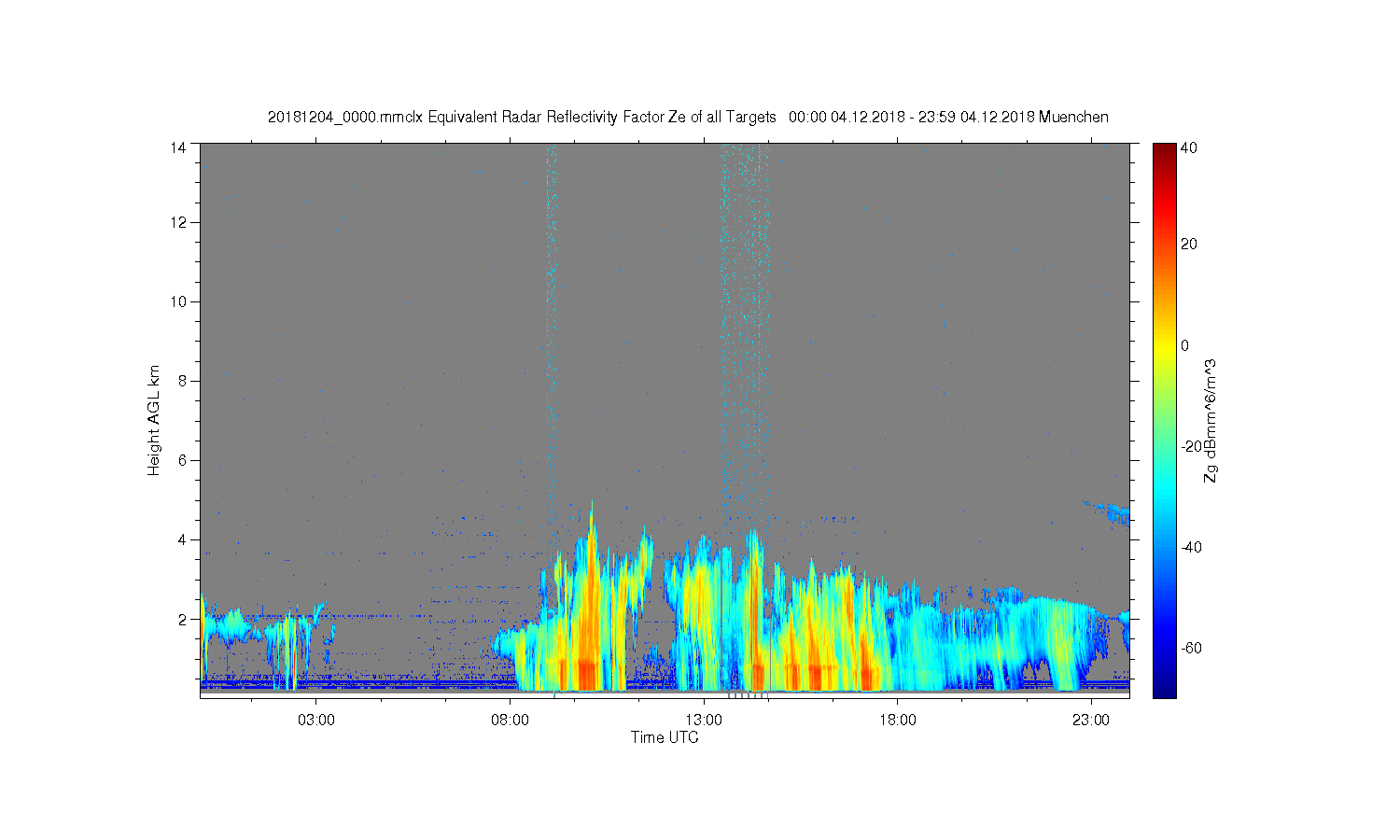Screen dimensions: 1400x840
Task: Click the '23:00' time tick label
Action: pyautogui.click(x=1091, y=721)
